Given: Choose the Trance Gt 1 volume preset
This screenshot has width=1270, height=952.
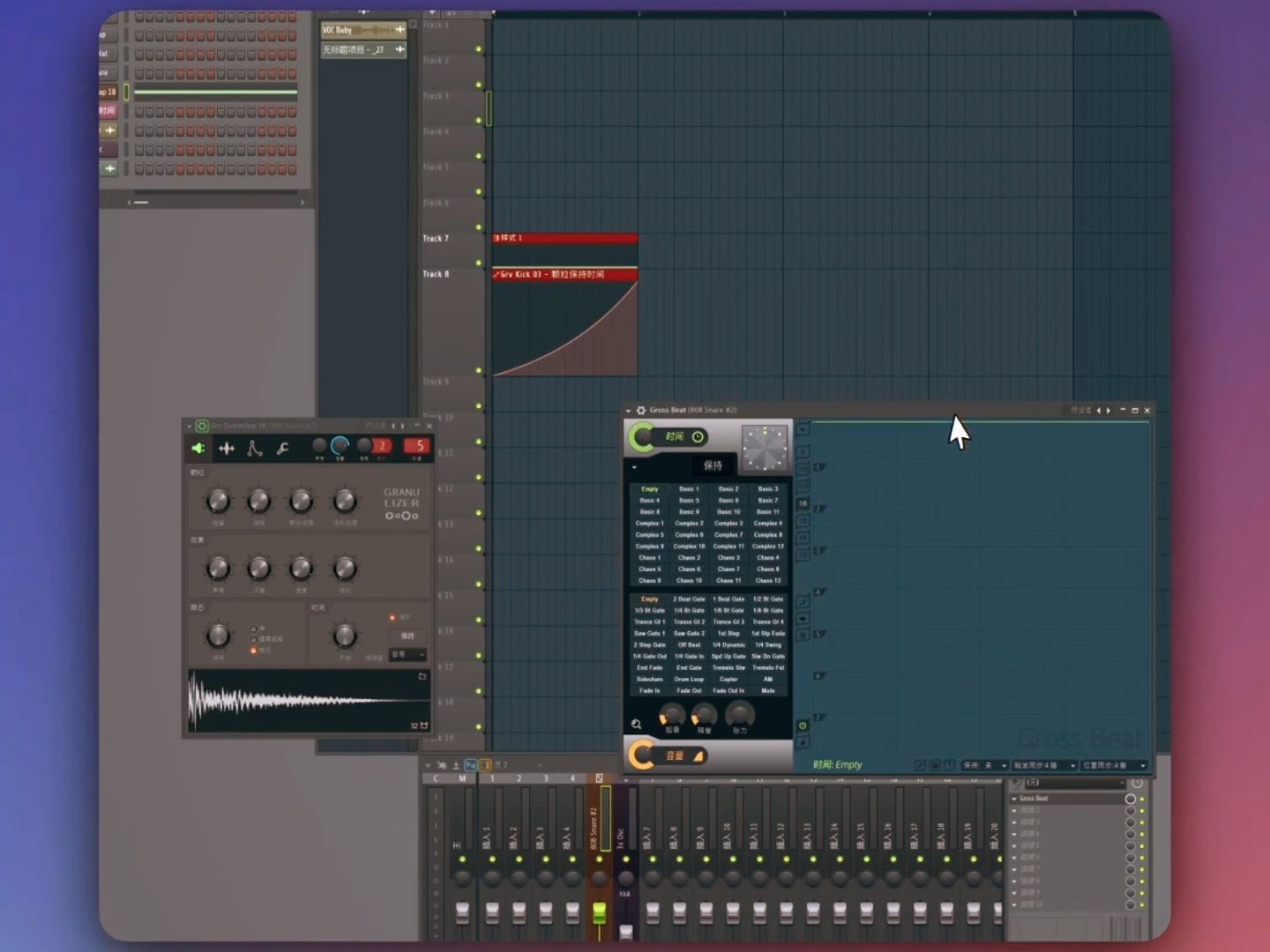Looking at the screenshot, I should coord(649,622).
